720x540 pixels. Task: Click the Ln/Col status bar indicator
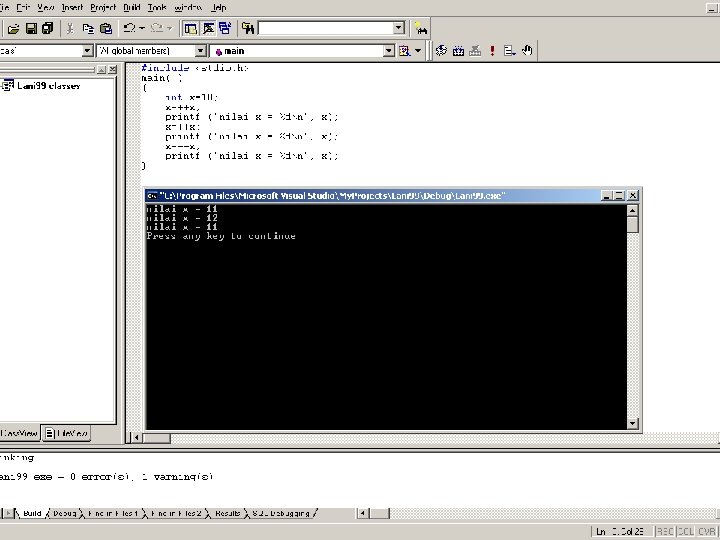(x=621, y=532)
